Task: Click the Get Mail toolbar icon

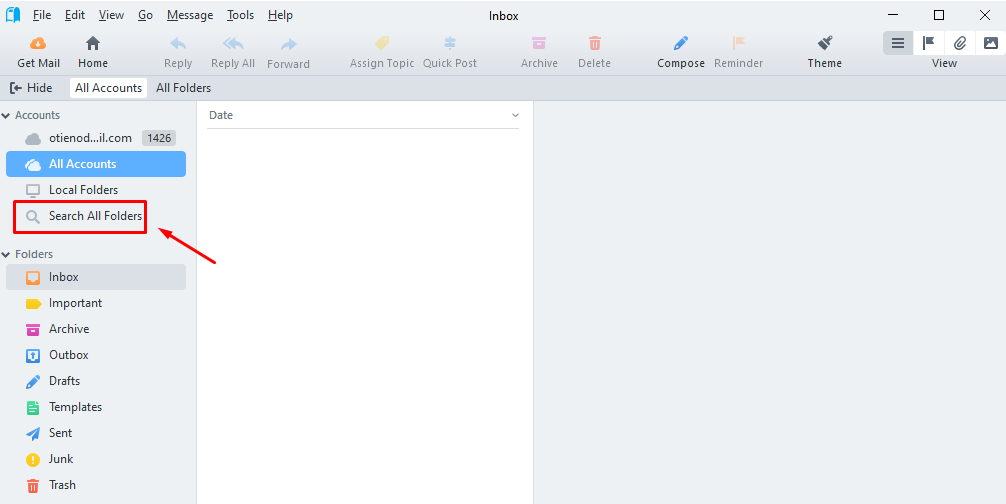Action: tap(38, 44)
